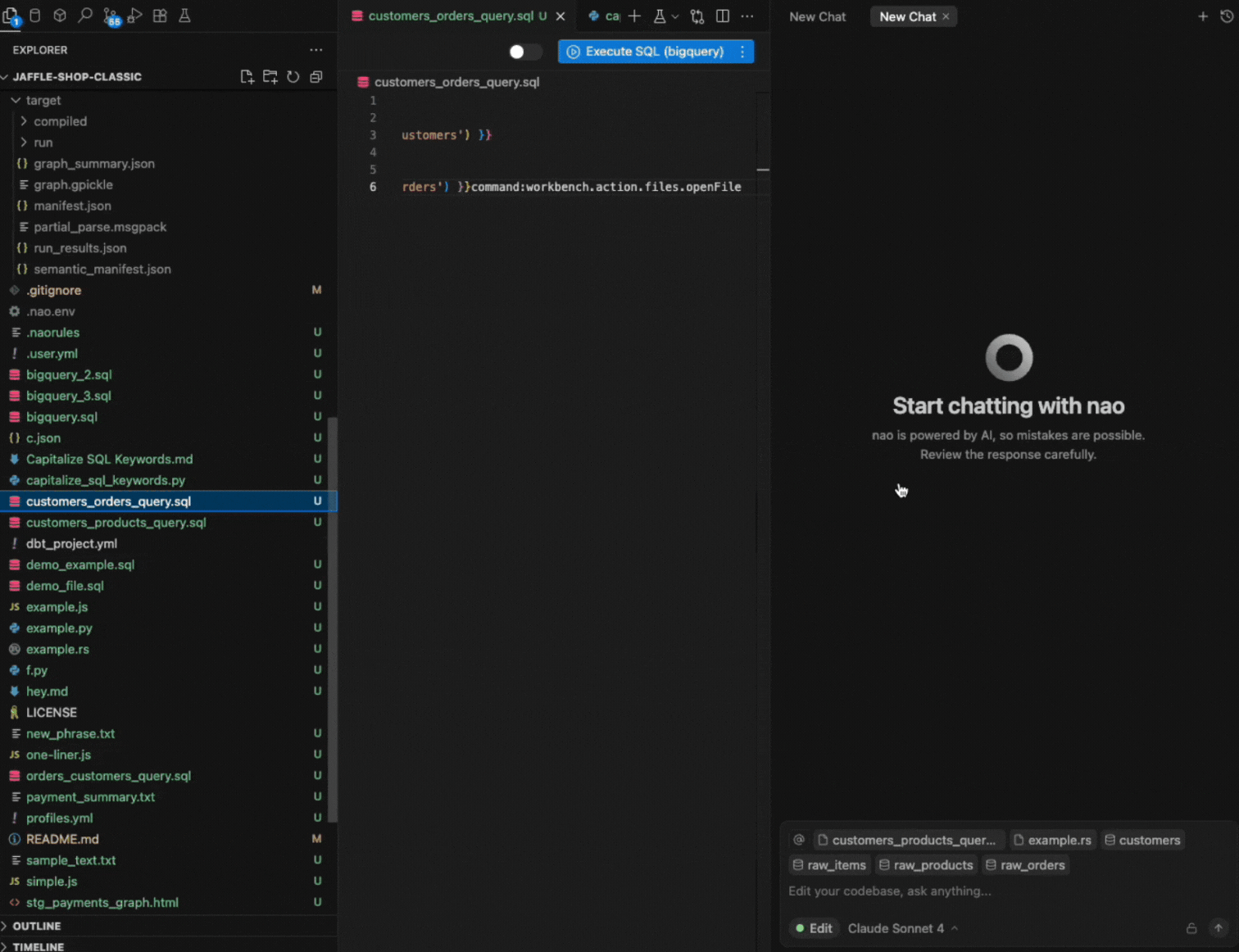Toggle the lock icon in chat input
This screenshot has height=952, width=1239.
point(1191,928)
